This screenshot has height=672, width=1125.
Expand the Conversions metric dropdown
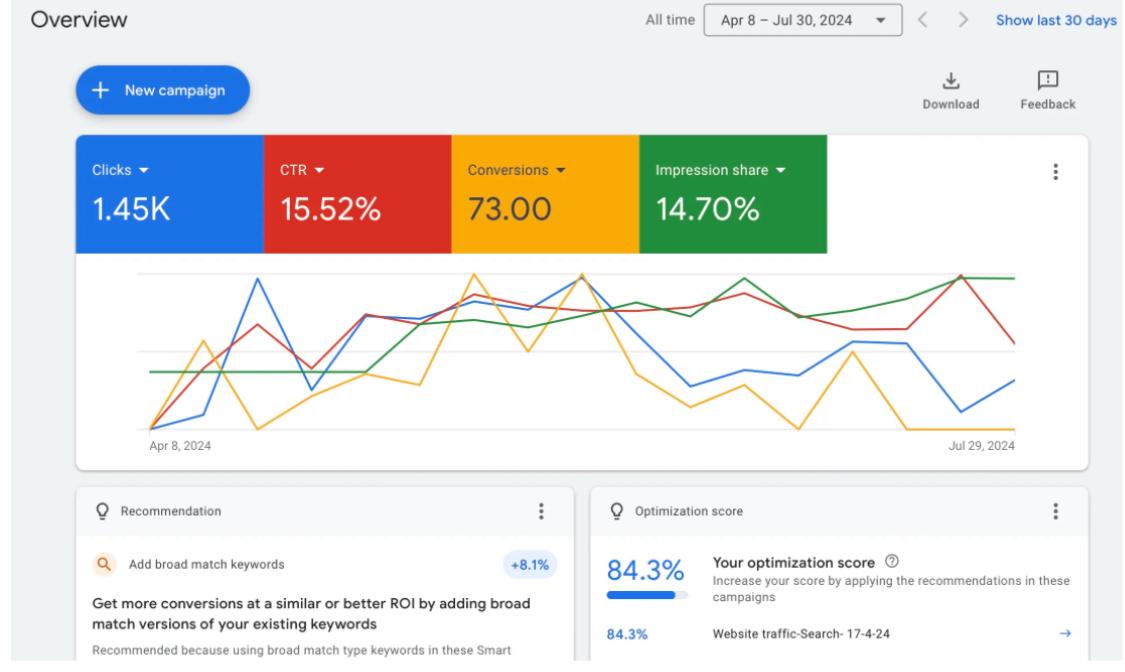516,170
